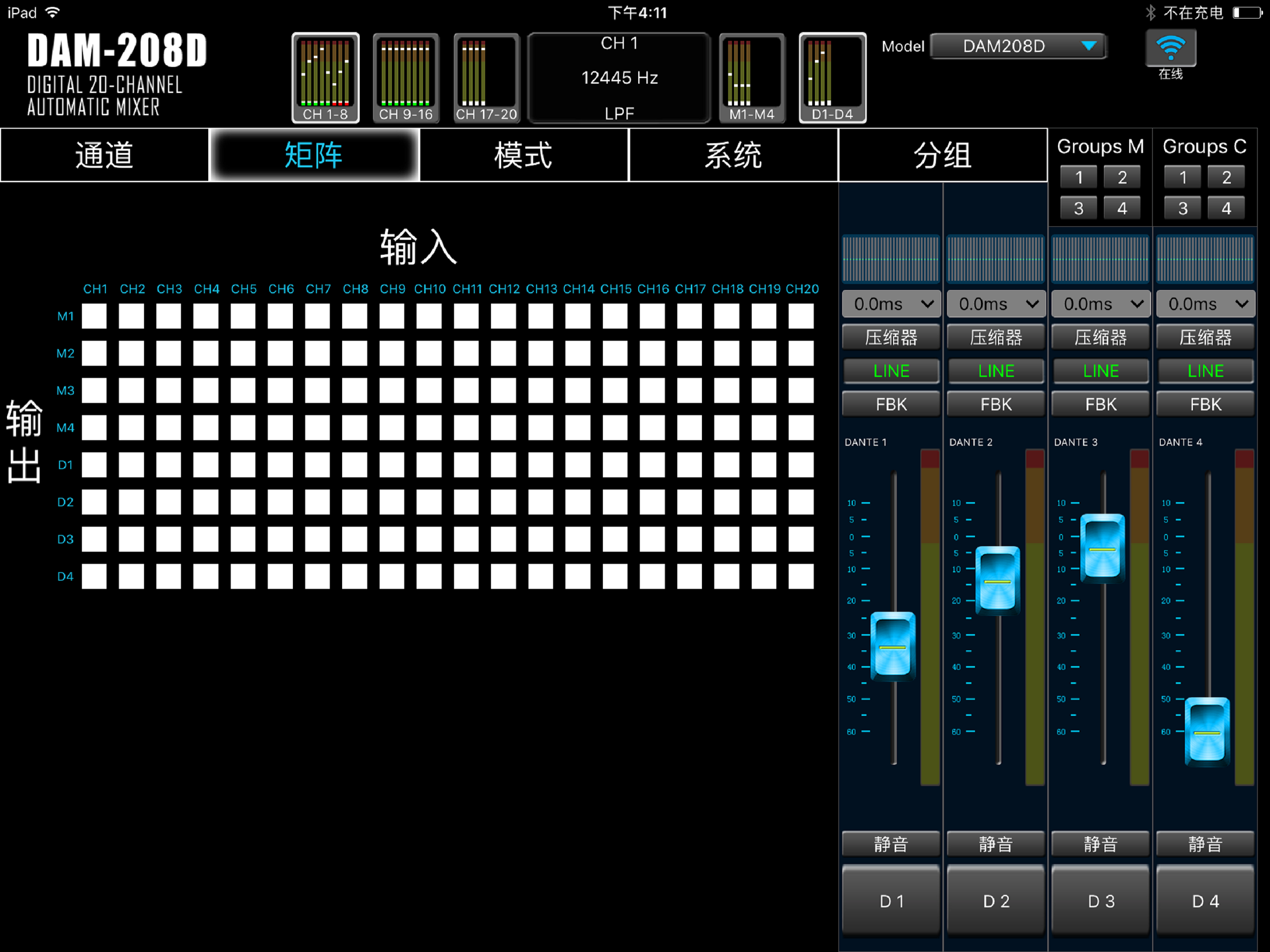The width and height of the screenshot is (1270, 952).
Task: Route CH20 to D4 in matrix
Action: coord(801,576)
